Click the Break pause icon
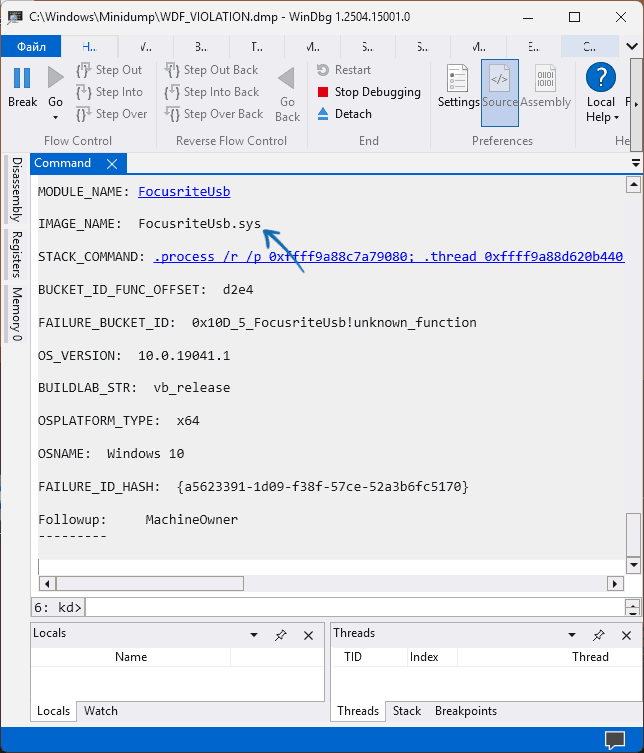 click(x=22, y=78)
